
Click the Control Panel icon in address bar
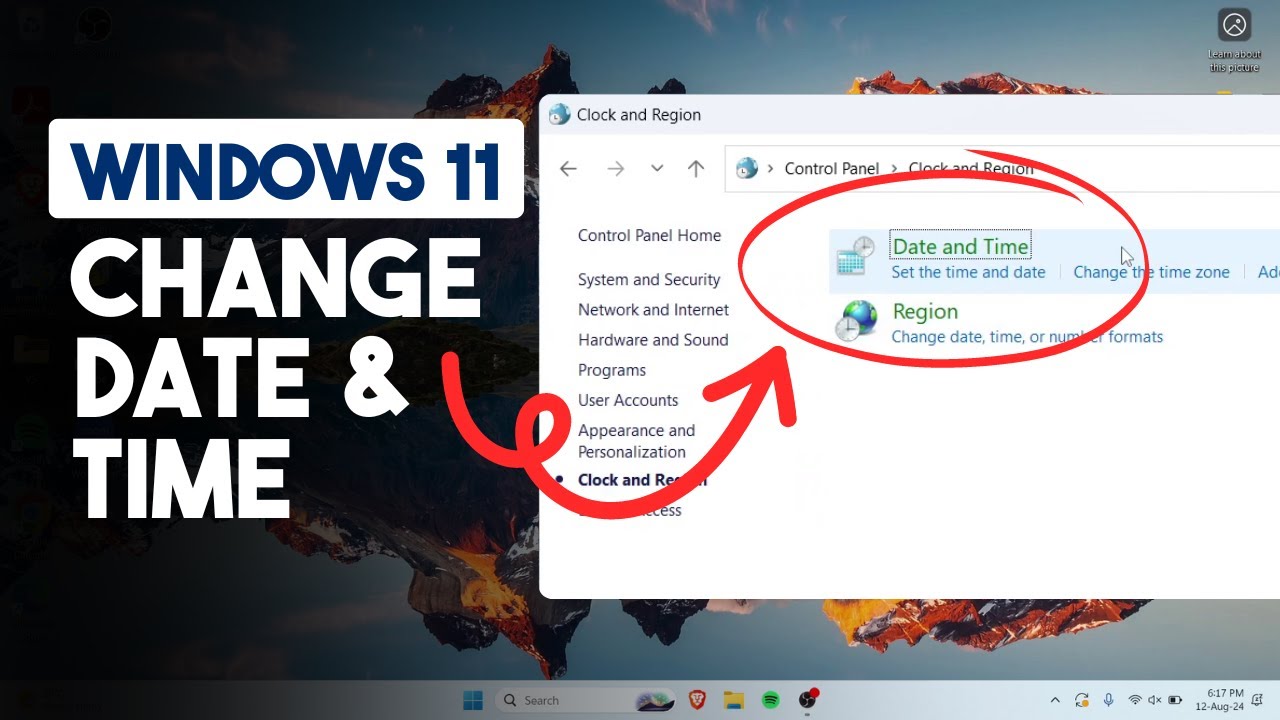coord(747,168)
